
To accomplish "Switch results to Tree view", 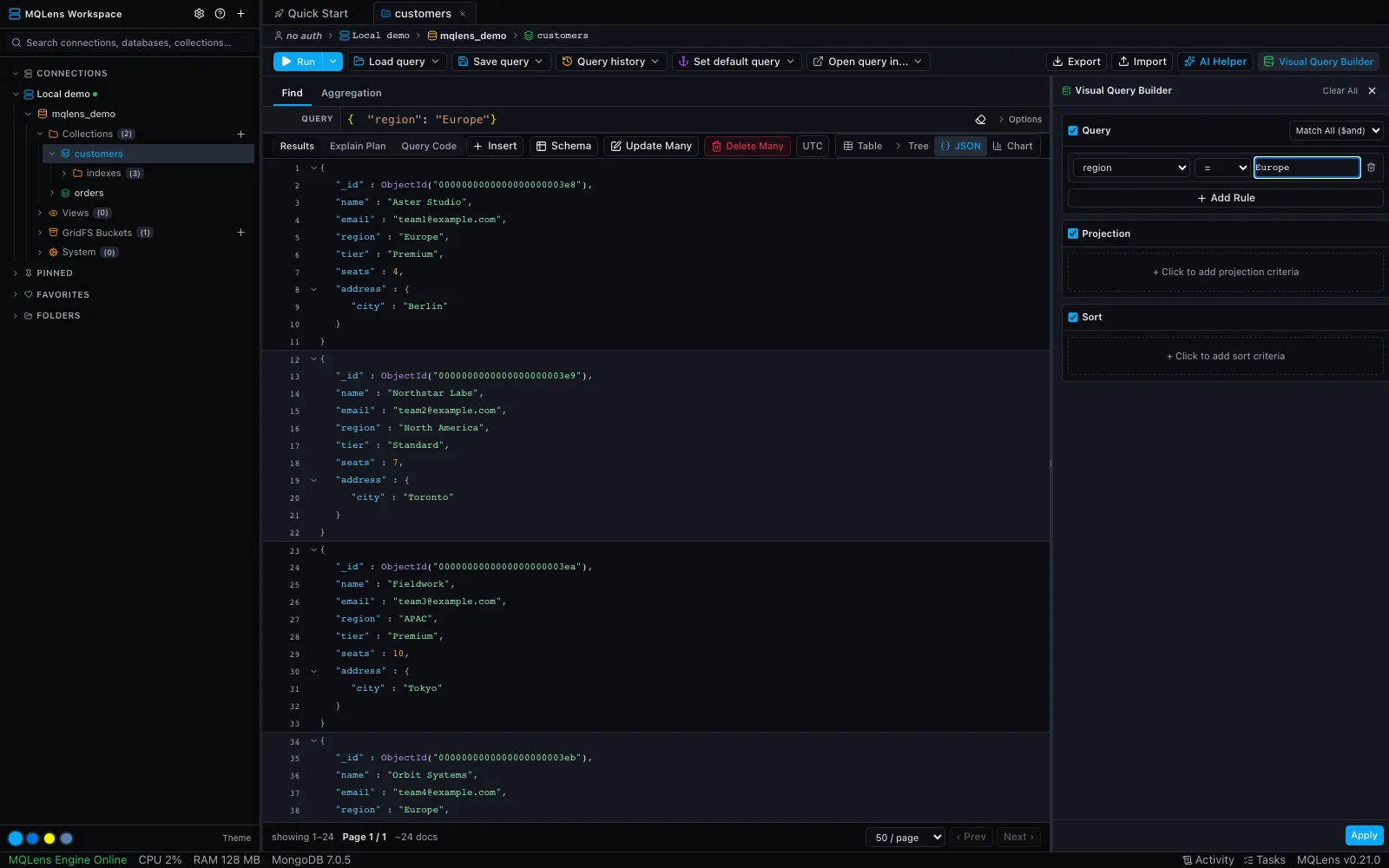I will click(912, 146).
